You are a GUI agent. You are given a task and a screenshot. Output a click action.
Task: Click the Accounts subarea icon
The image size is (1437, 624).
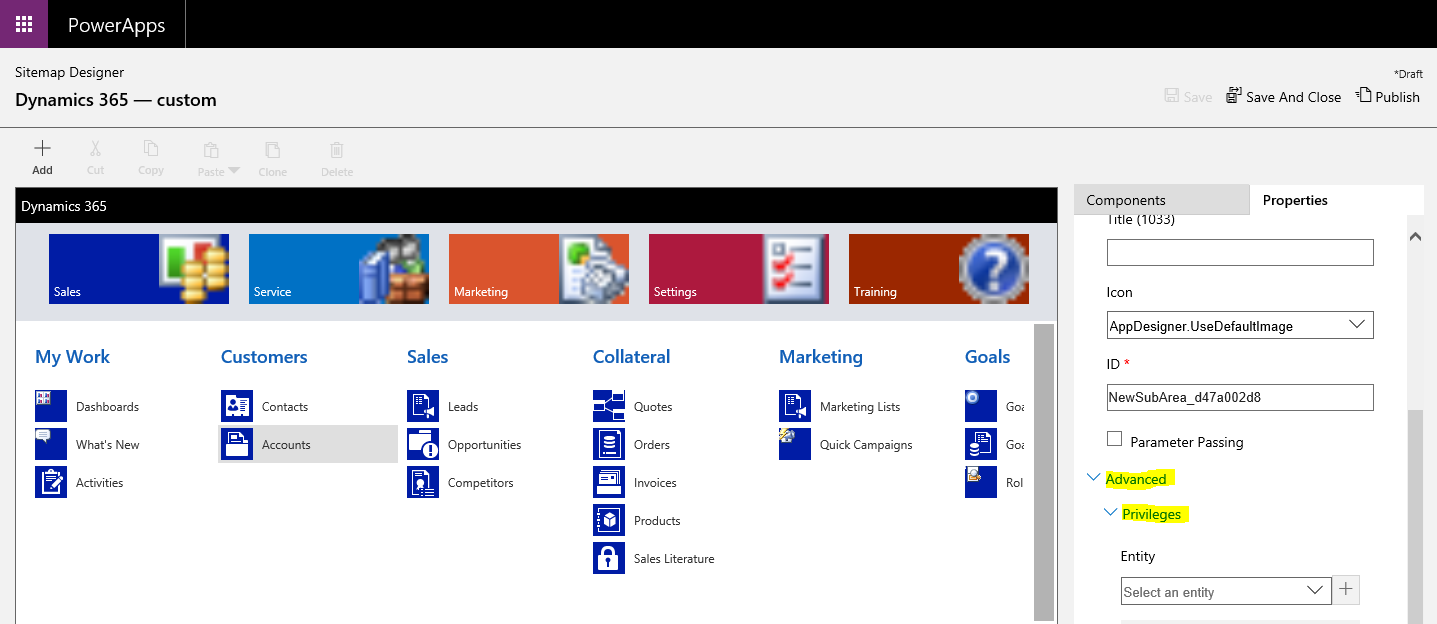pos(237,444)
